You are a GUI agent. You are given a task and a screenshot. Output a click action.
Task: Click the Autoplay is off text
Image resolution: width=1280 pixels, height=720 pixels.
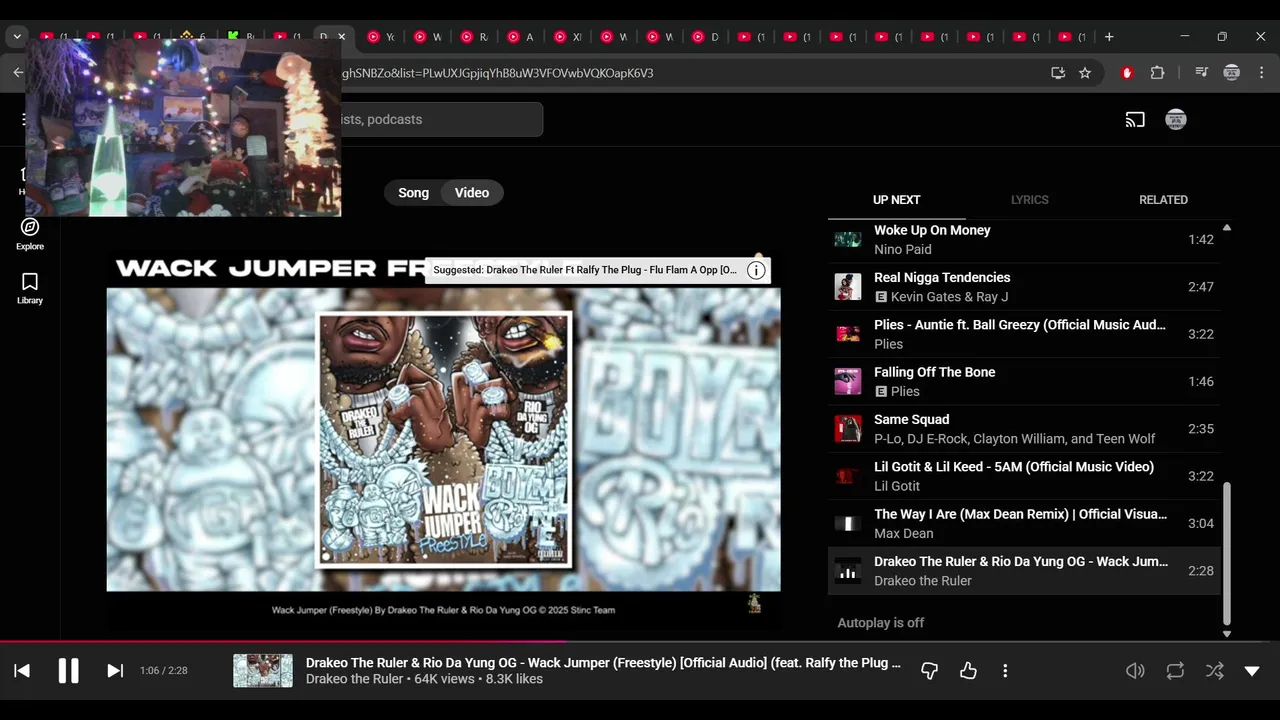880,623
